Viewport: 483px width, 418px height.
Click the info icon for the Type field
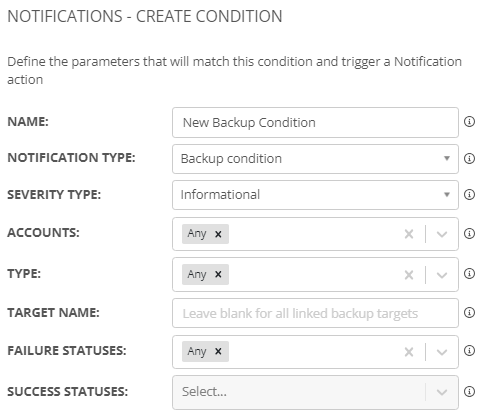469,274
